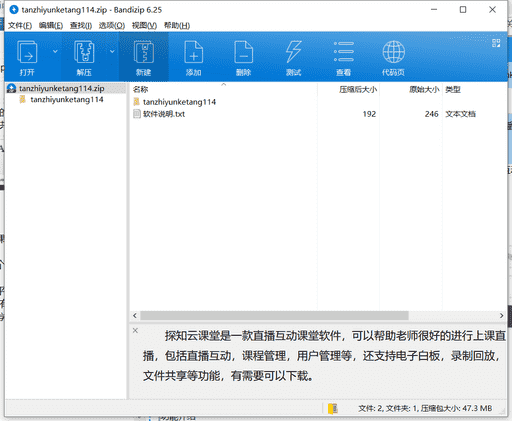Sort by compressed size (压缩后大小) column
Viewport: 512px width, 421px height.
point(358,89)
